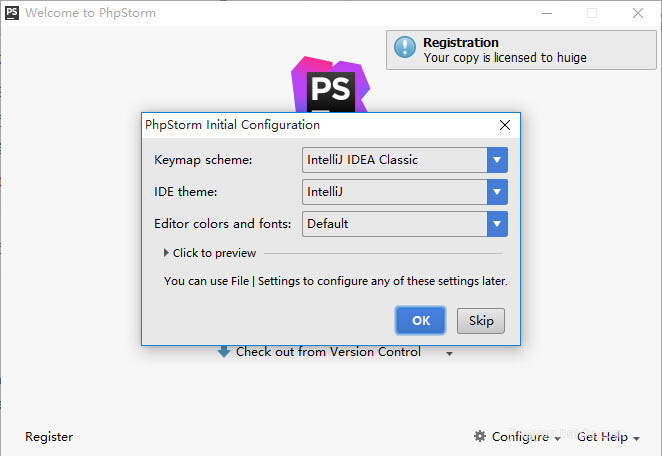Click the Check out from Version Control arrow icon
The width and height of the screenshot is (662, 456).
pyautogui.click(x=224, y=352)
